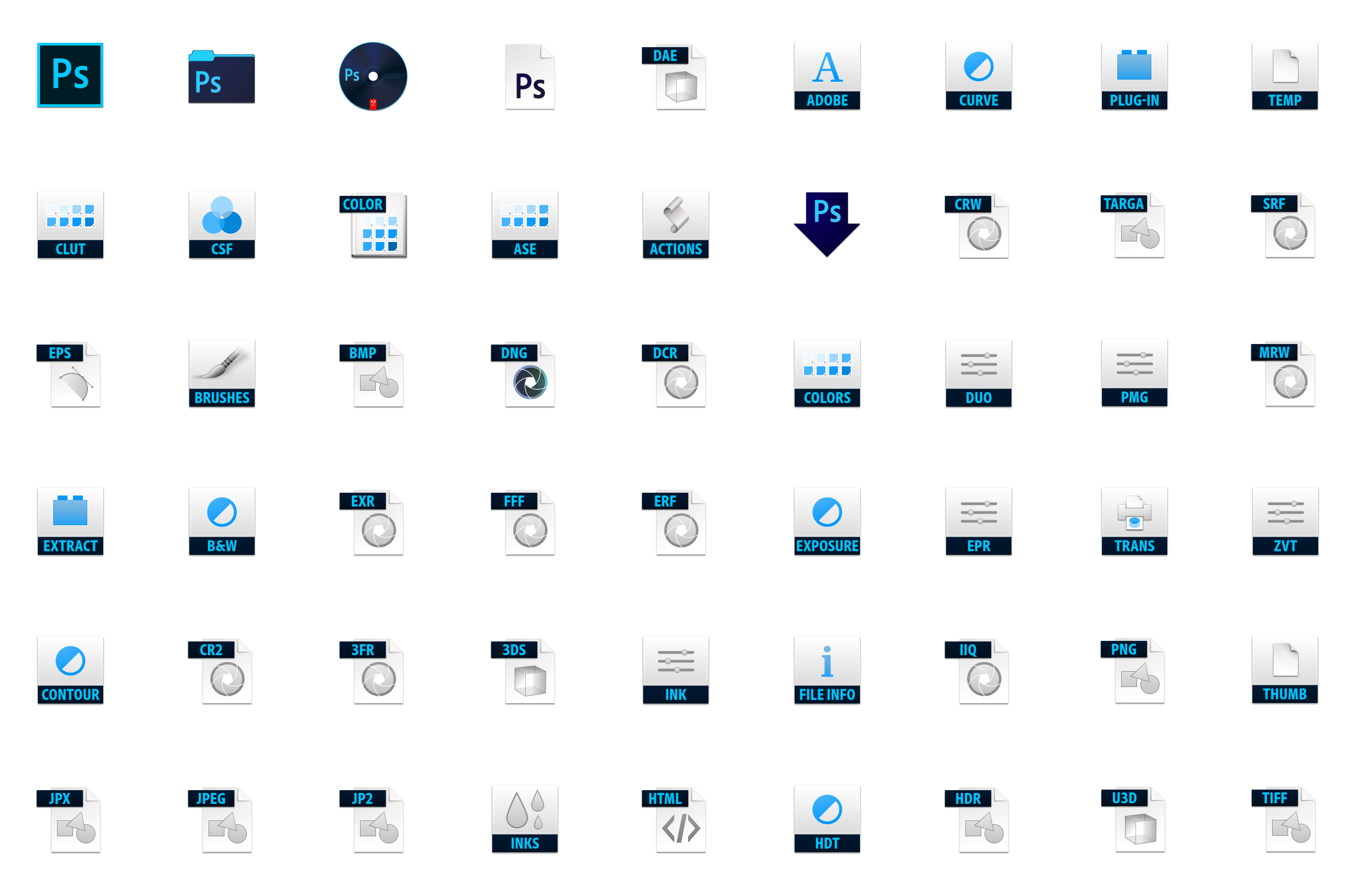This screenshot has height=895, width=1372.
Task: Click the 3FR raw file icon
Action: pyautogui.click(x=371, y=672)
